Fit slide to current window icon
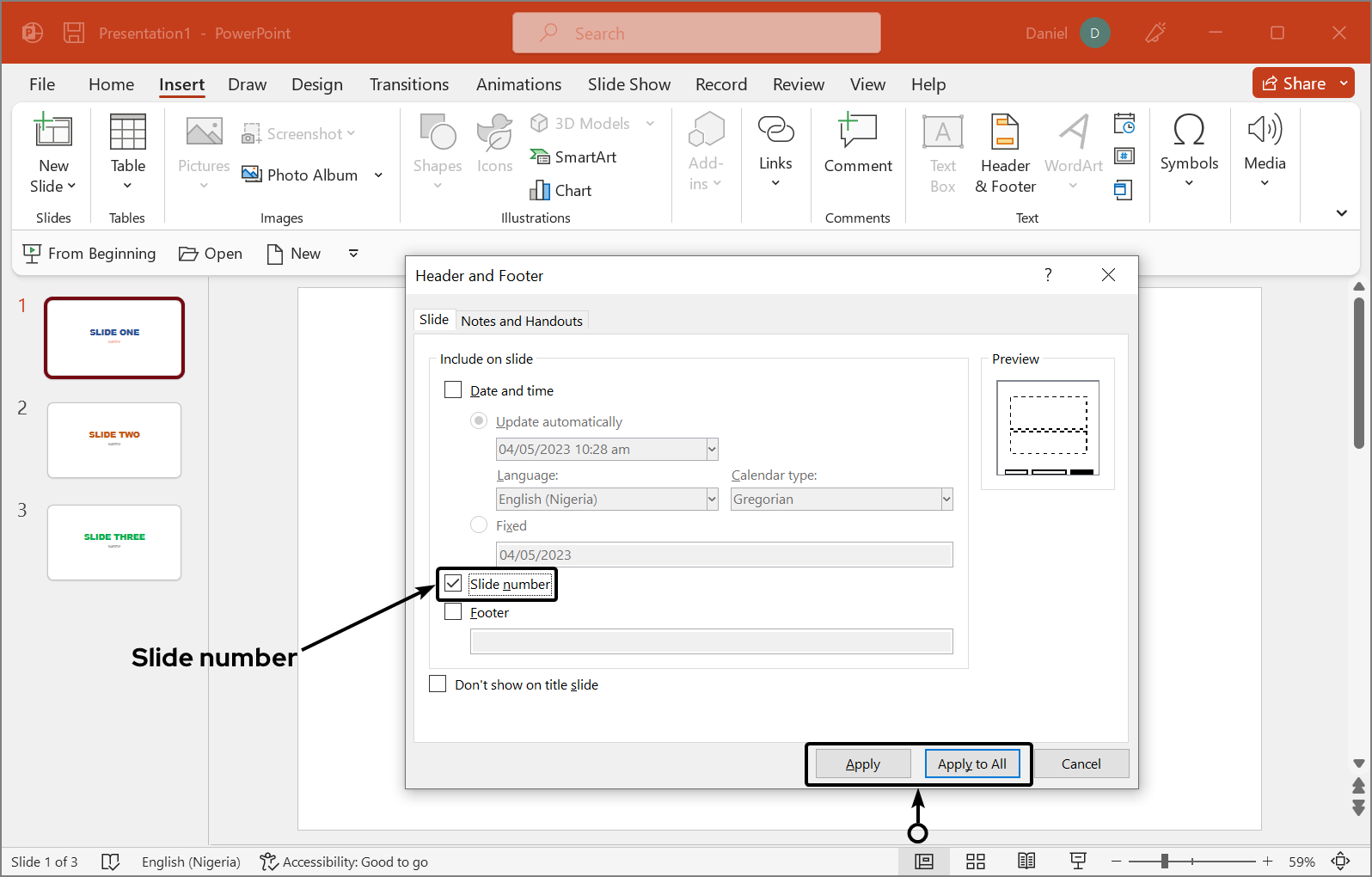The image size is (1372, 877). (x=1340, y=862)
